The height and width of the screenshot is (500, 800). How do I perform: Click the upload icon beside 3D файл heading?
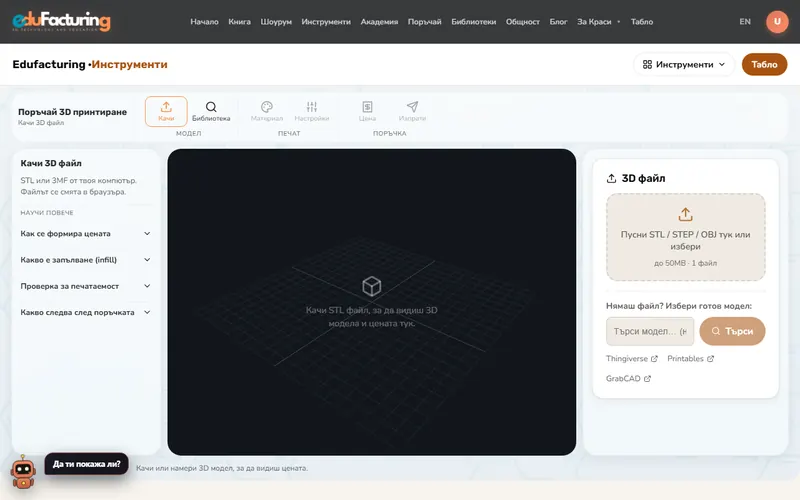(611, 179)
